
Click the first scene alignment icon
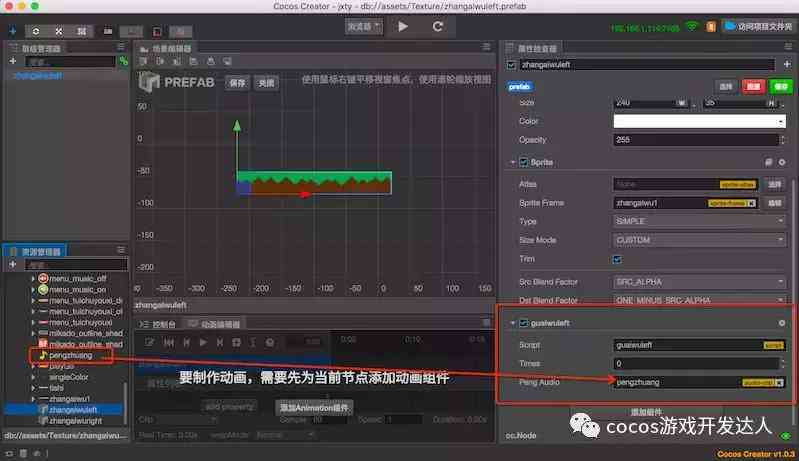[x=144, y=62]
